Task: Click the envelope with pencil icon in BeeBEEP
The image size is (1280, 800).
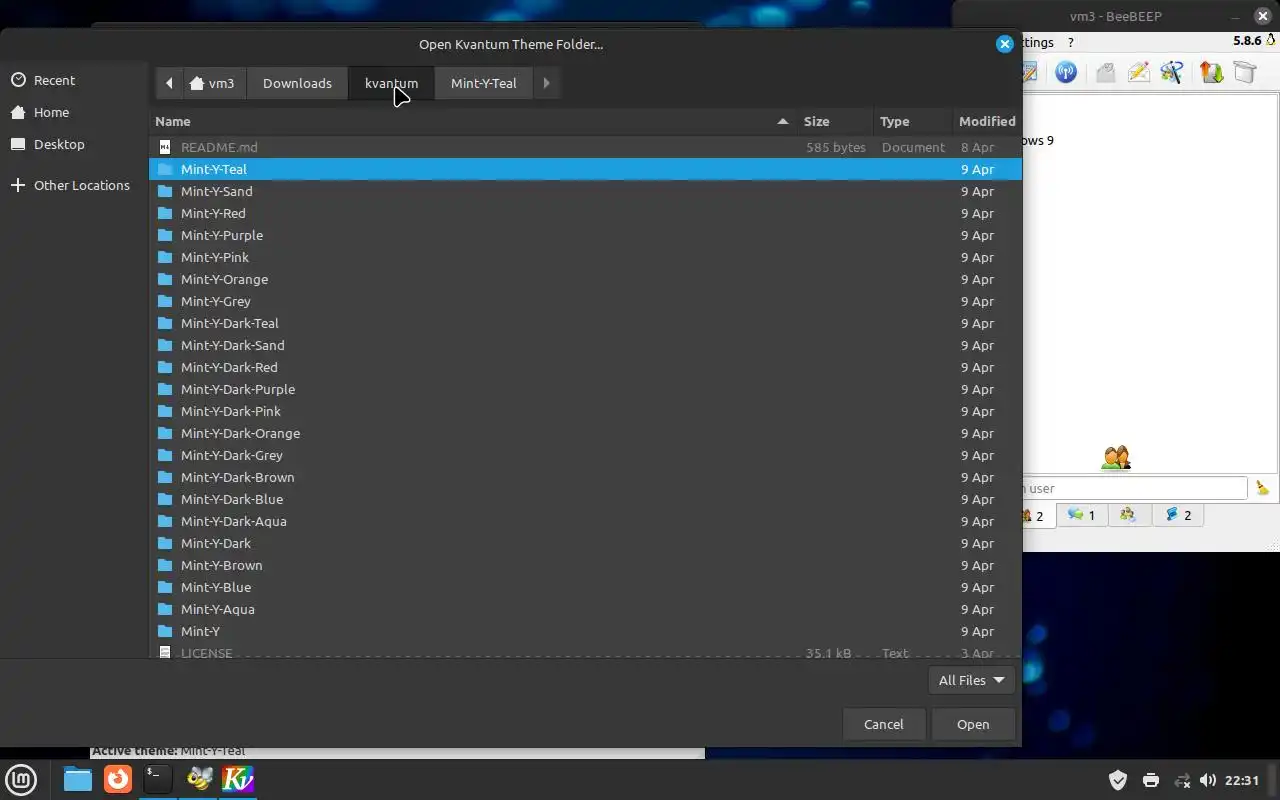Action: click(1138, 72)
